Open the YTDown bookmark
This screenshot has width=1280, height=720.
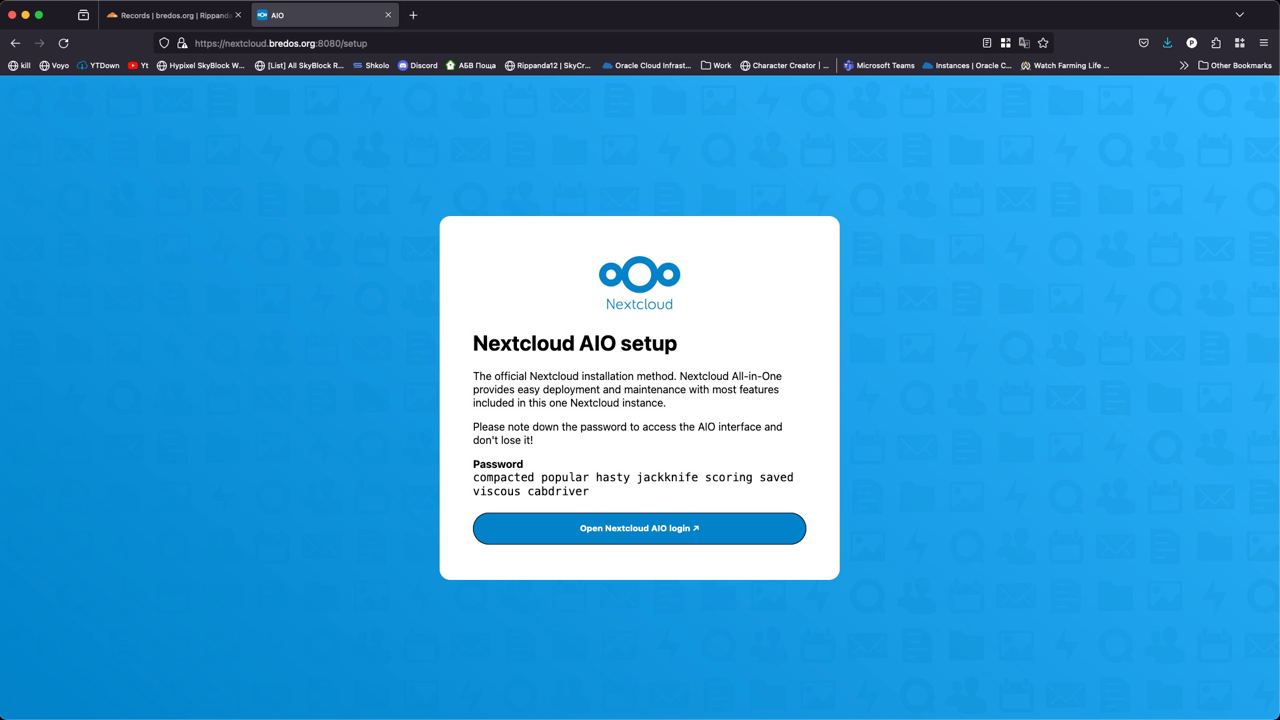[x=98, y=65]
